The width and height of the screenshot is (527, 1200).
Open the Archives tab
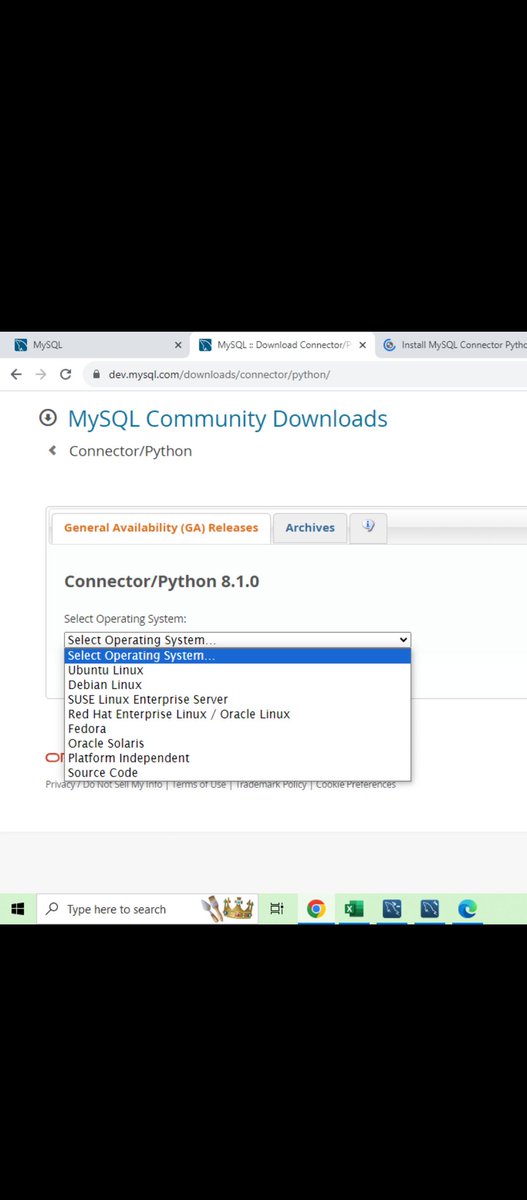pyautogui.click(x=310, y=528)
